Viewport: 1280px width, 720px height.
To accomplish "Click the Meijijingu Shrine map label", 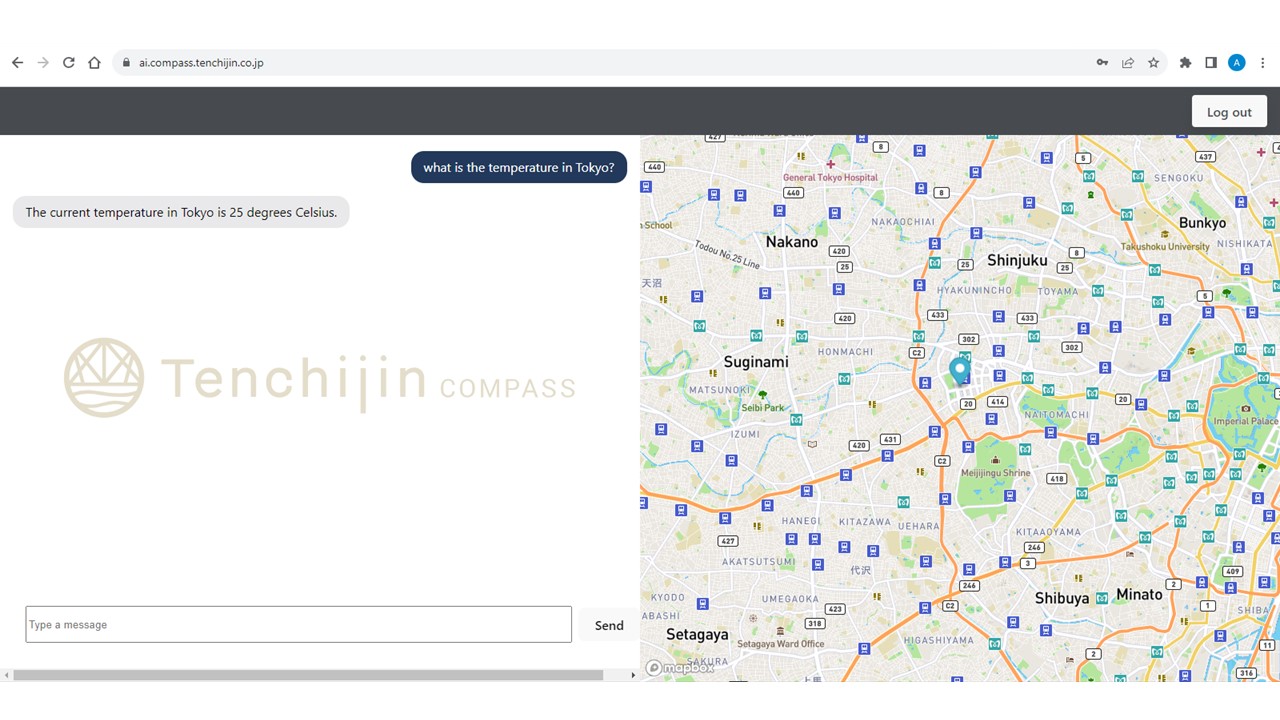I will coord(995,473).
